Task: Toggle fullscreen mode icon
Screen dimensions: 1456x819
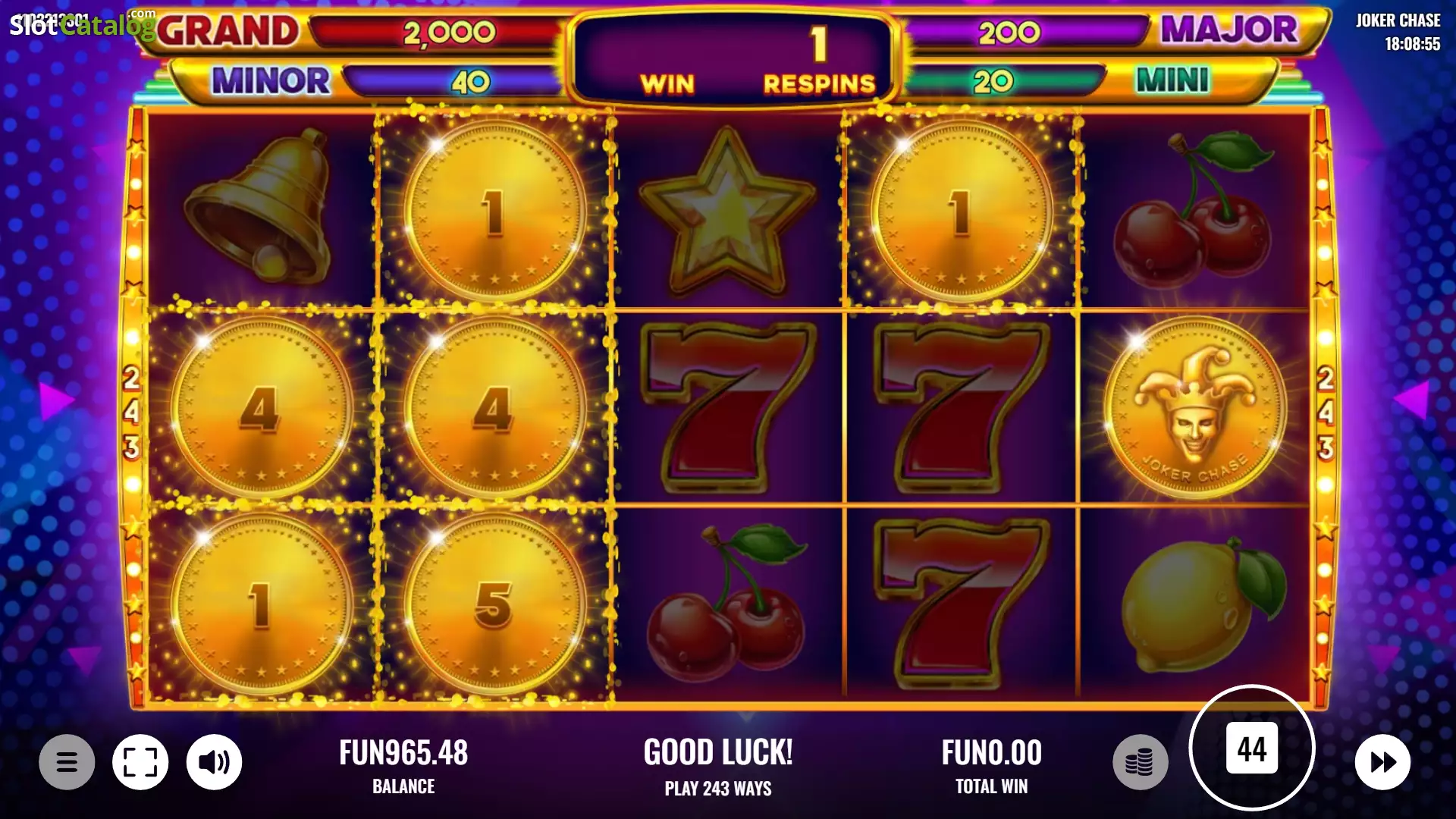Action: pos(140,761)
